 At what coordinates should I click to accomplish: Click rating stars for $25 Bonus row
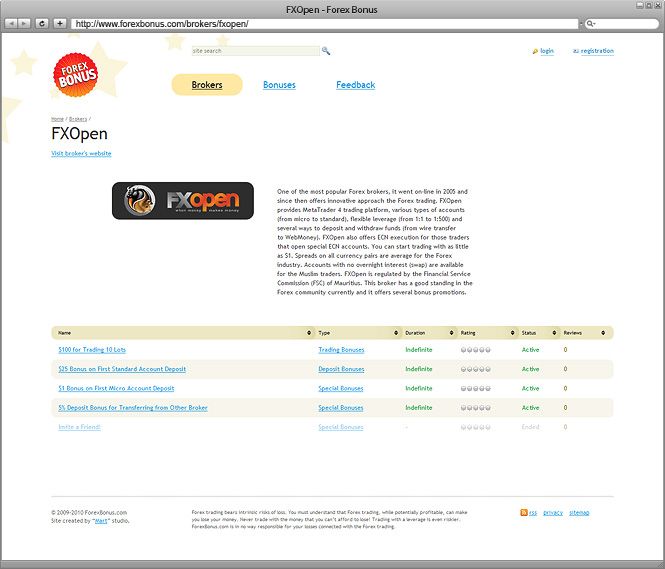[475, 369]
